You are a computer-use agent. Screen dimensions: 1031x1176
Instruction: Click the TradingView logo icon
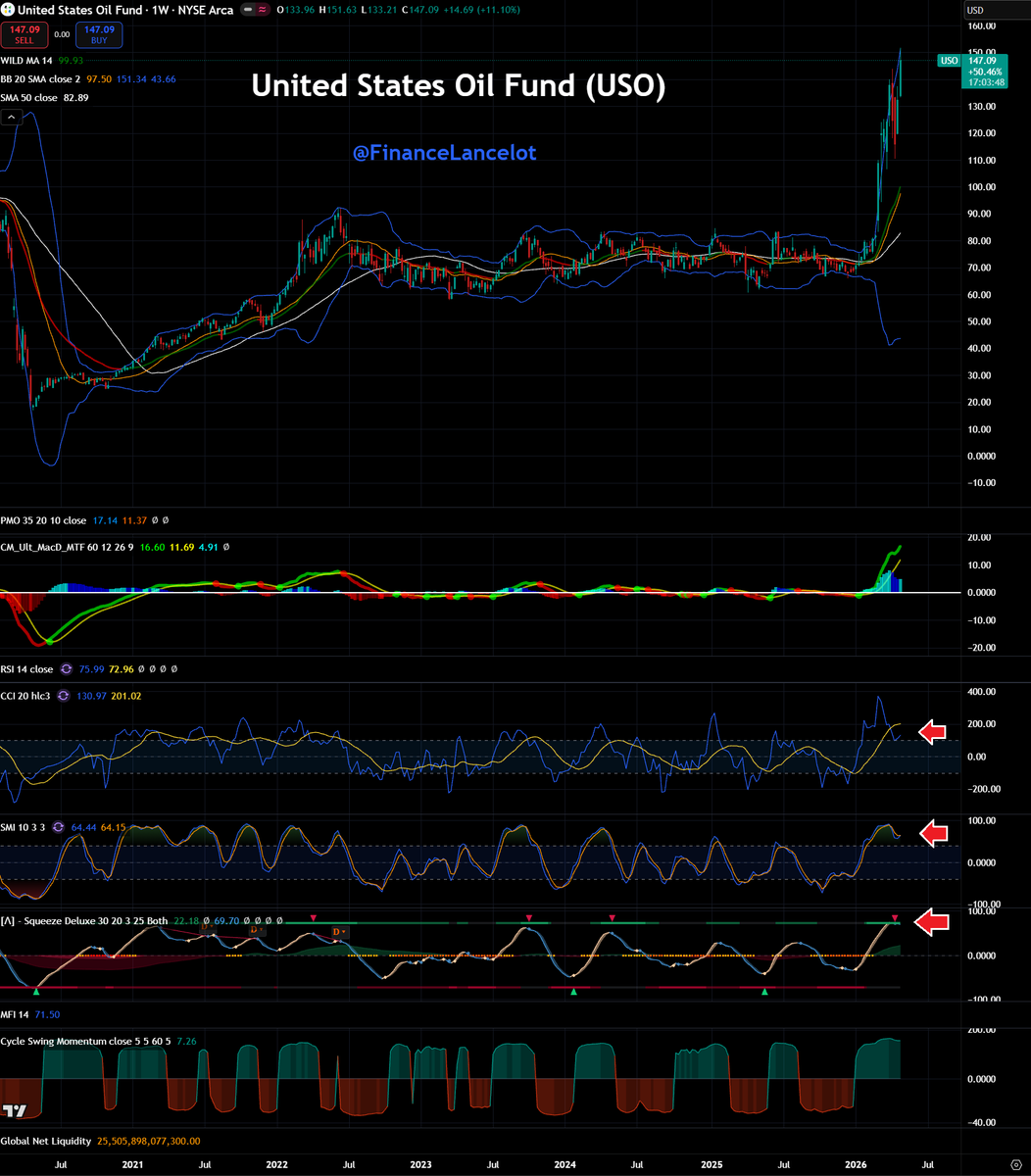pos(14,1110)
